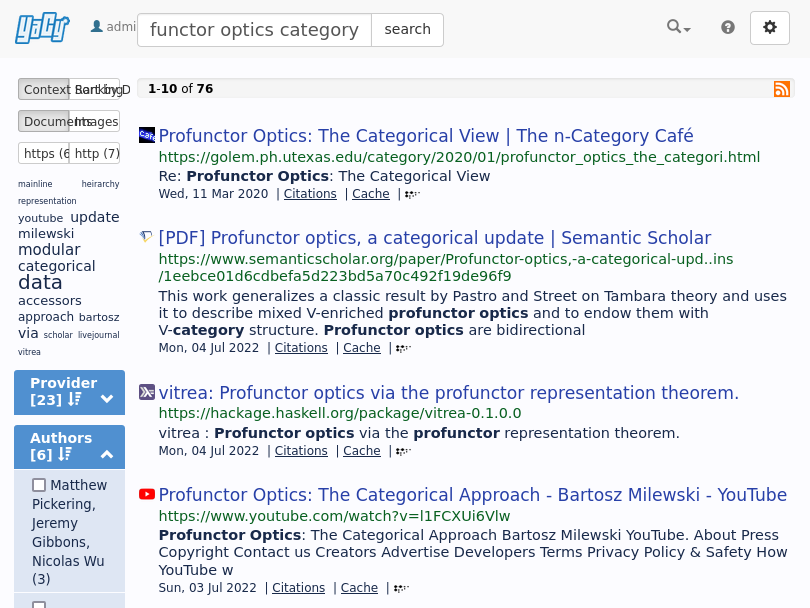Select the Documents toggle button
The width and height of the screenshot is (810, 608).
click(44, 121)
